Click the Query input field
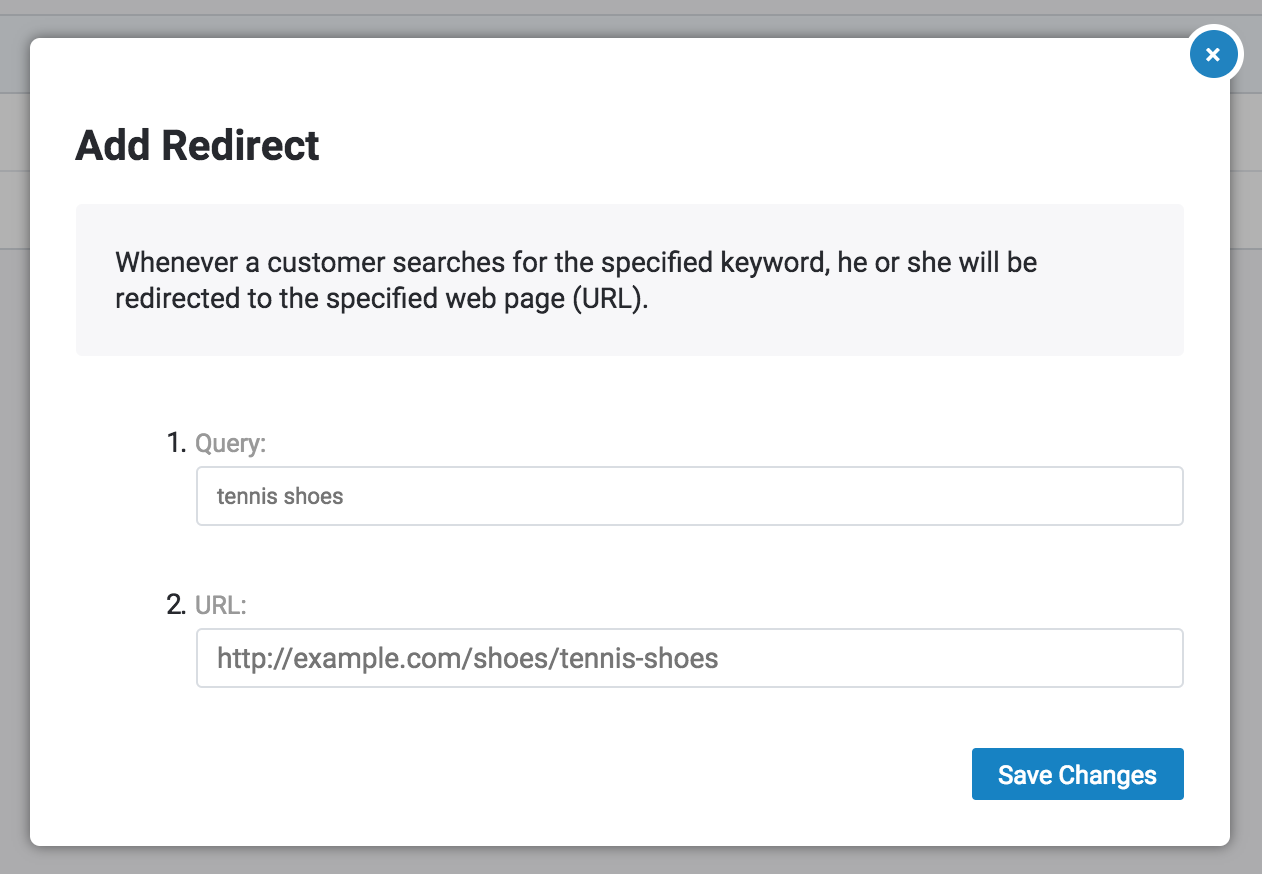 (x=690, y=496)
